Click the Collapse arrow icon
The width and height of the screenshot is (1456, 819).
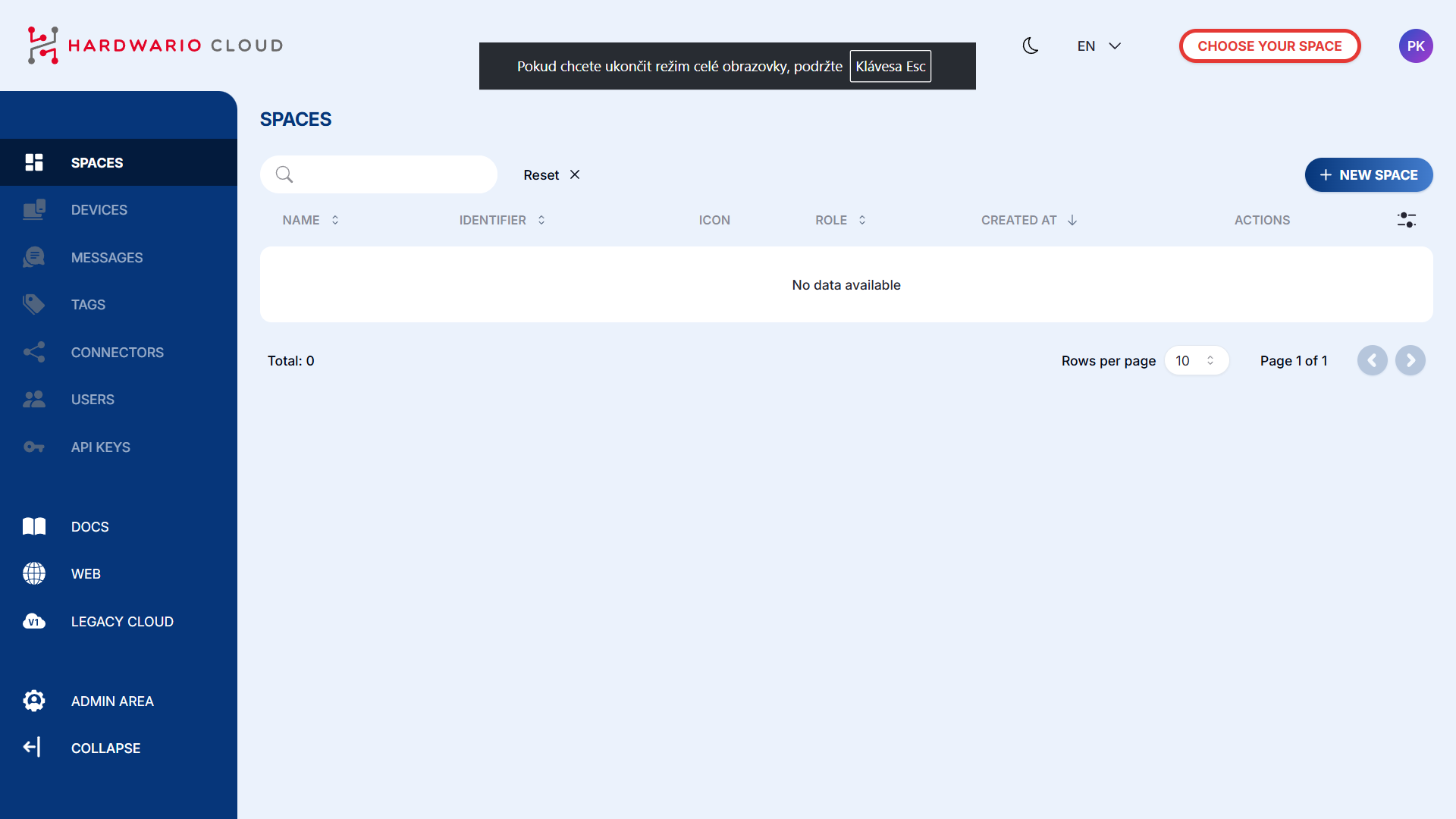tap(32, 748)
